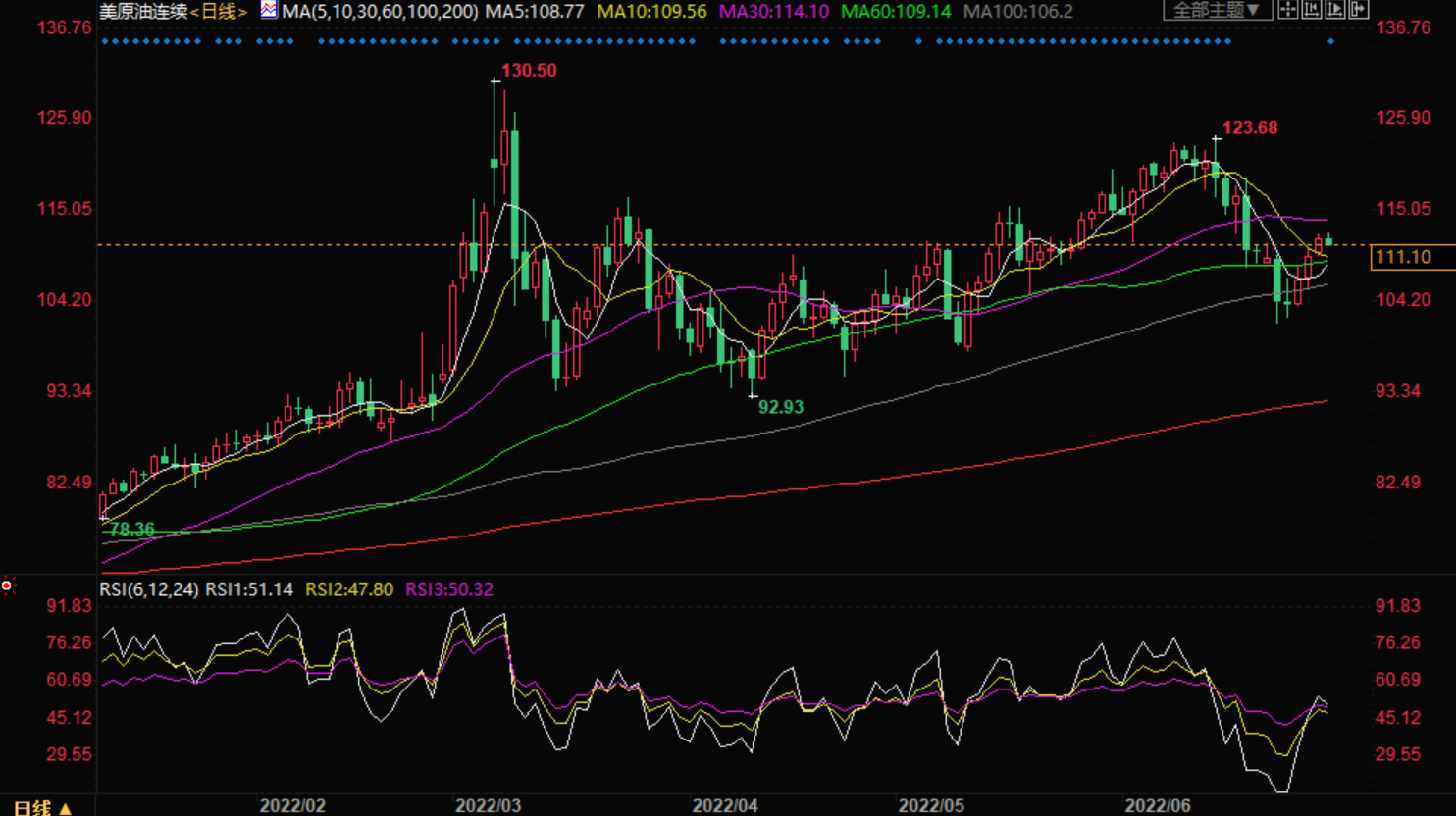The image size is (1456, 816).
Task: Click the play-forward range icon
Action: click(1335, 10)
